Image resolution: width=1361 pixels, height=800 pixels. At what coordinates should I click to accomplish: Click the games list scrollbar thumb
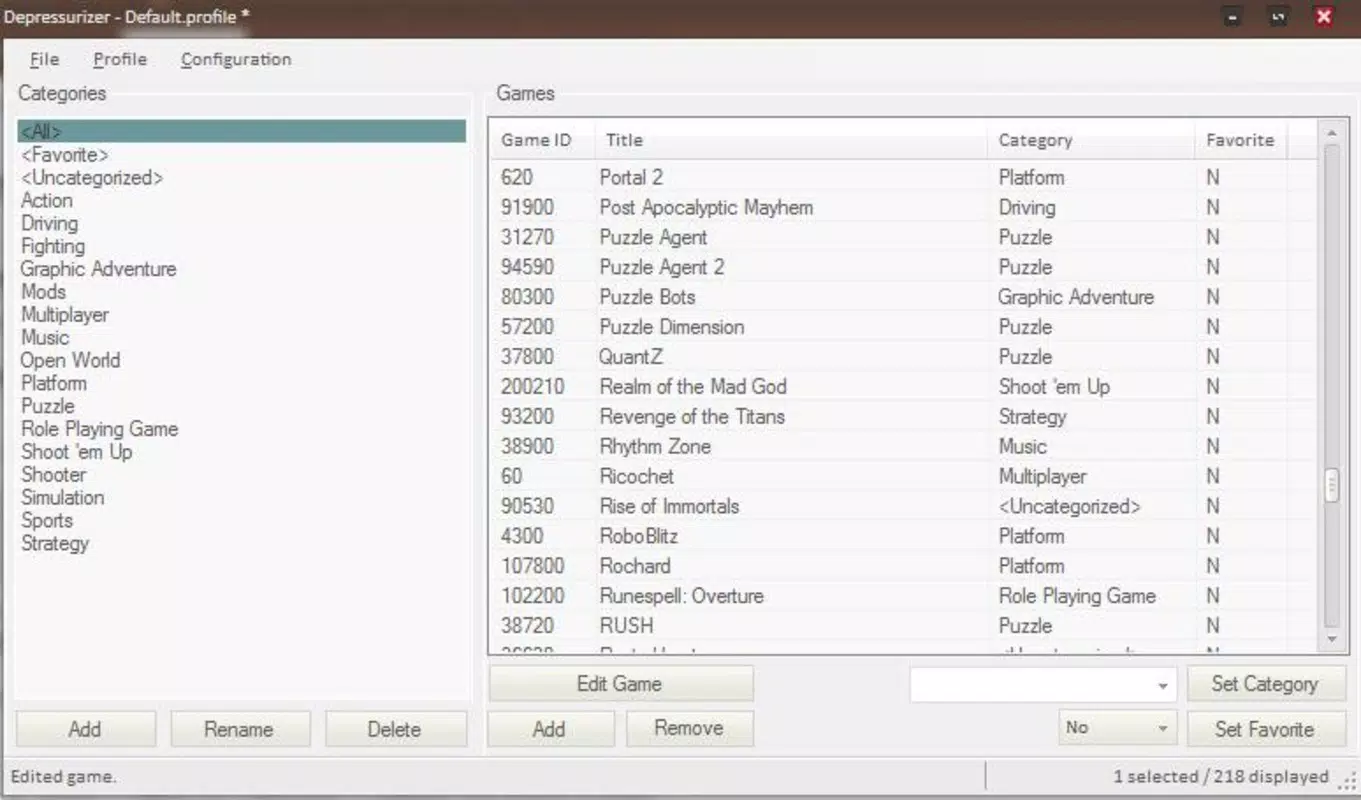[x=1331, y=486]
